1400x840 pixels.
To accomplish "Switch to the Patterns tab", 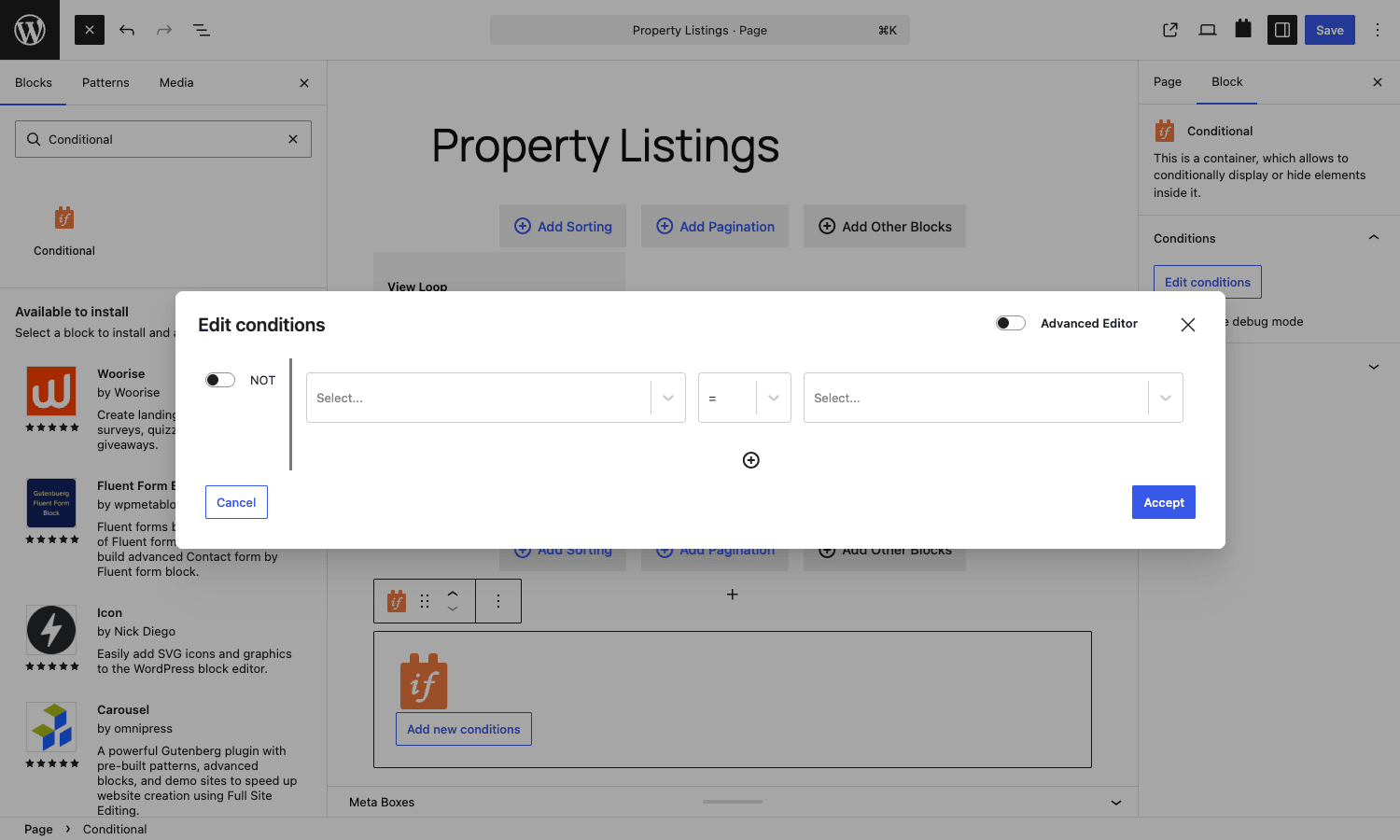I will pos(105,82).
